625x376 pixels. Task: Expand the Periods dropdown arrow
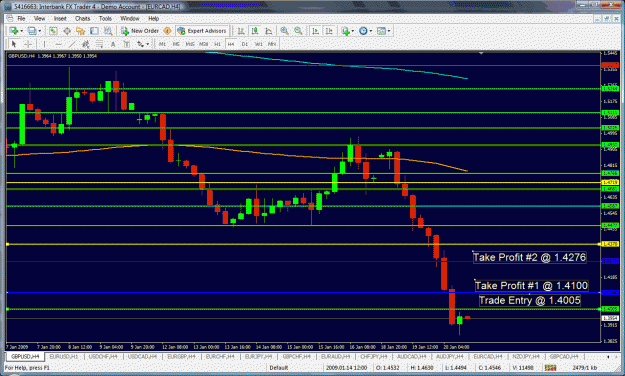pos(371,31)
